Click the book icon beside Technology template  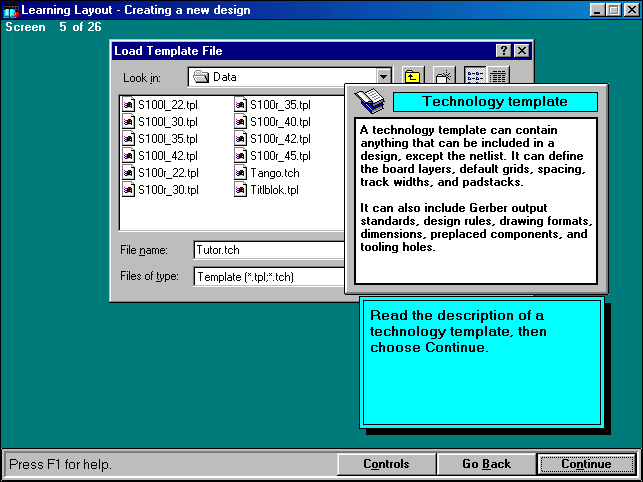[x=370, y=100]
